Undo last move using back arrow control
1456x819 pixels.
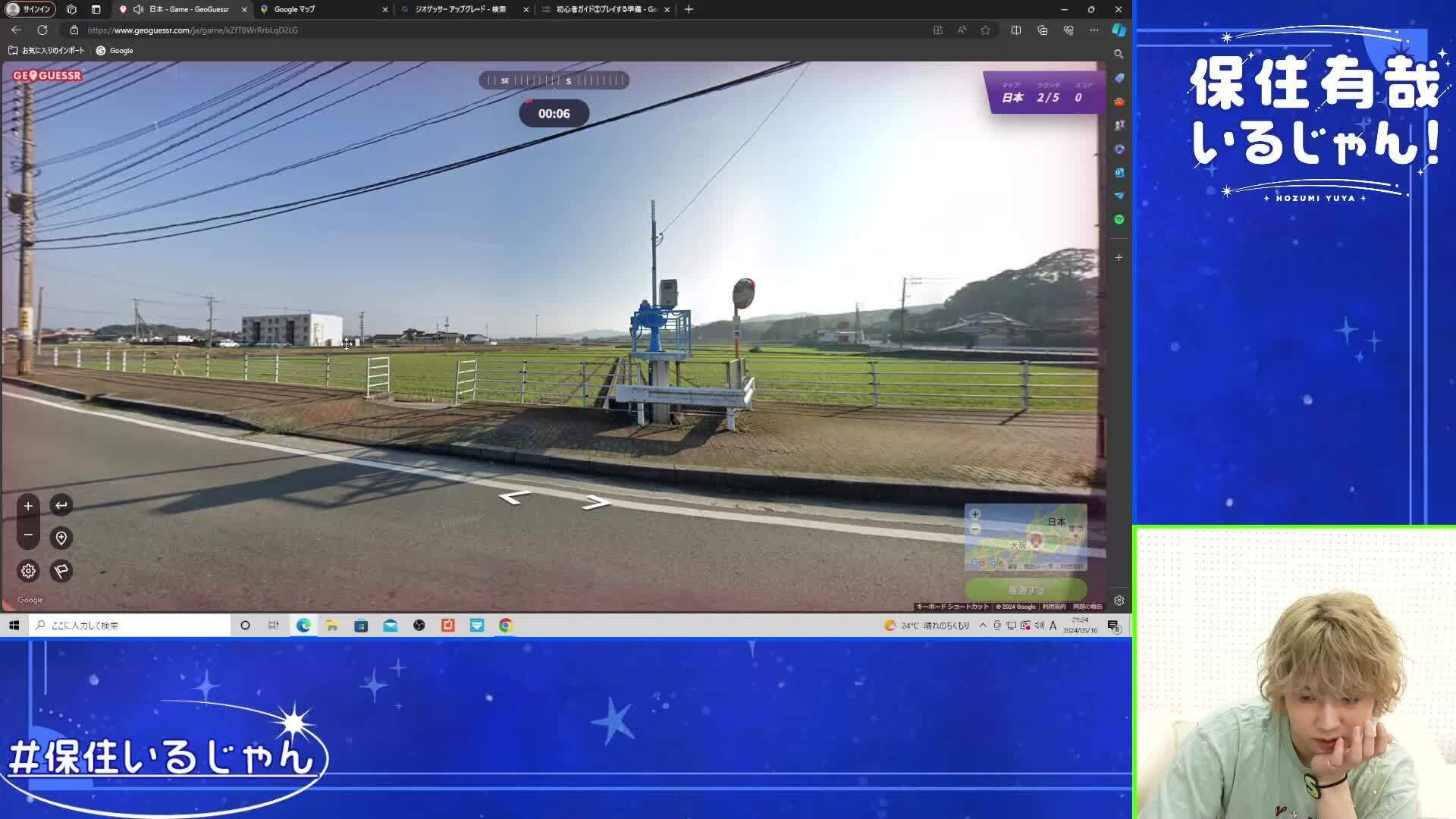[x=61, y=505]
